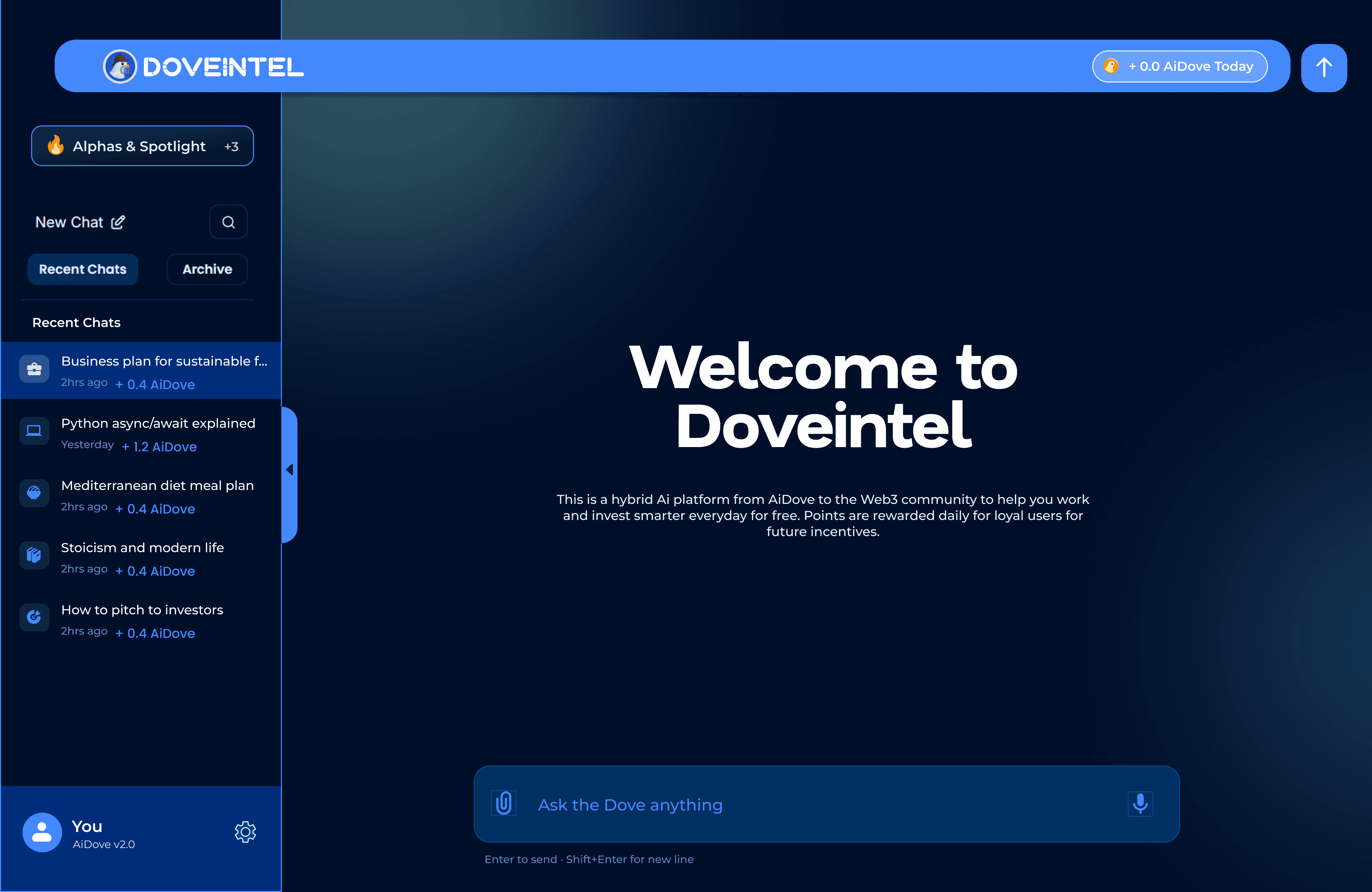Click the Ask the Dove anything input

827,804
